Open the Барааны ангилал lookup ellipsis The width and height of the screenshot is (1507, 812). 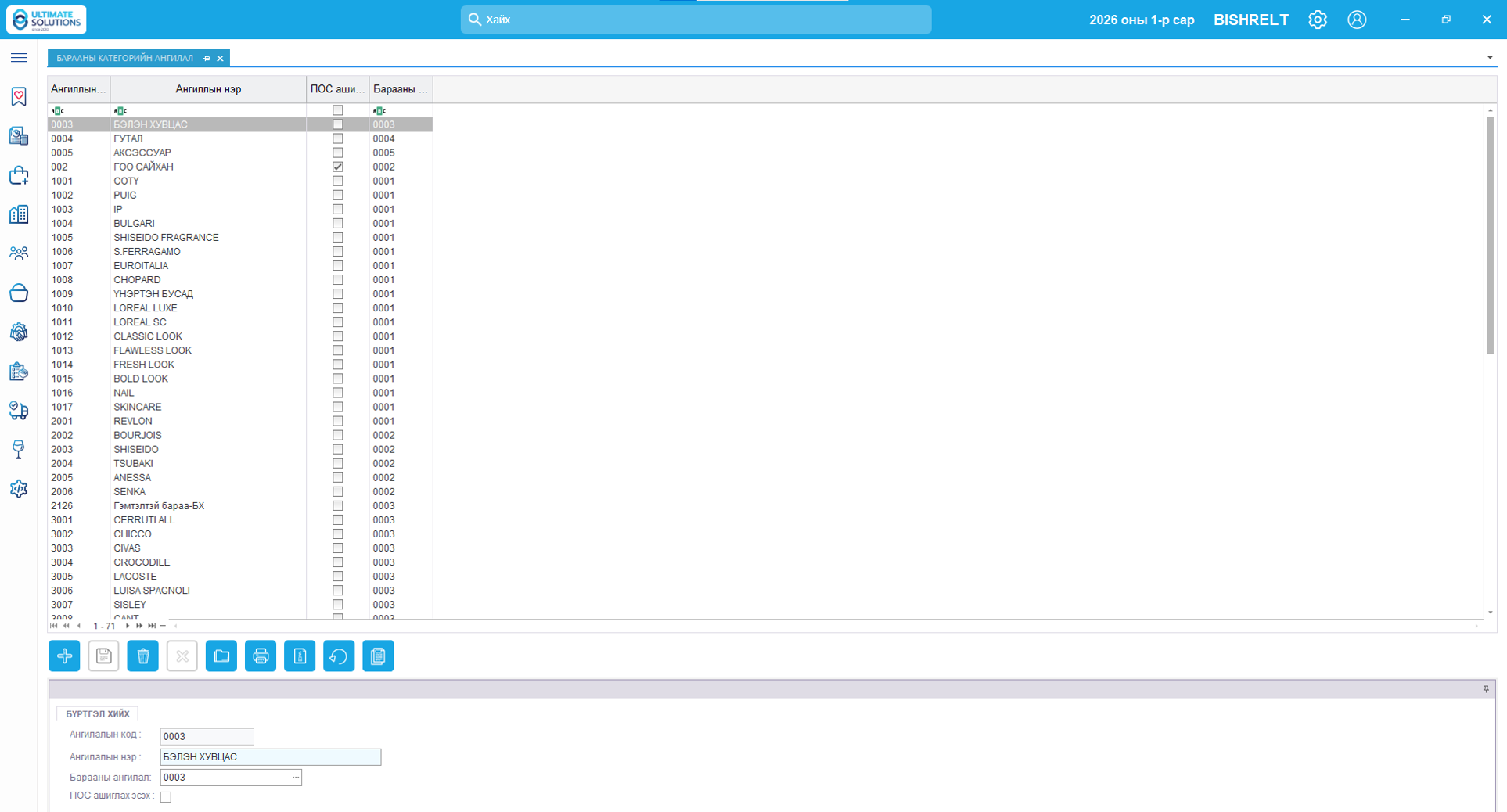(x=295, y=778)
